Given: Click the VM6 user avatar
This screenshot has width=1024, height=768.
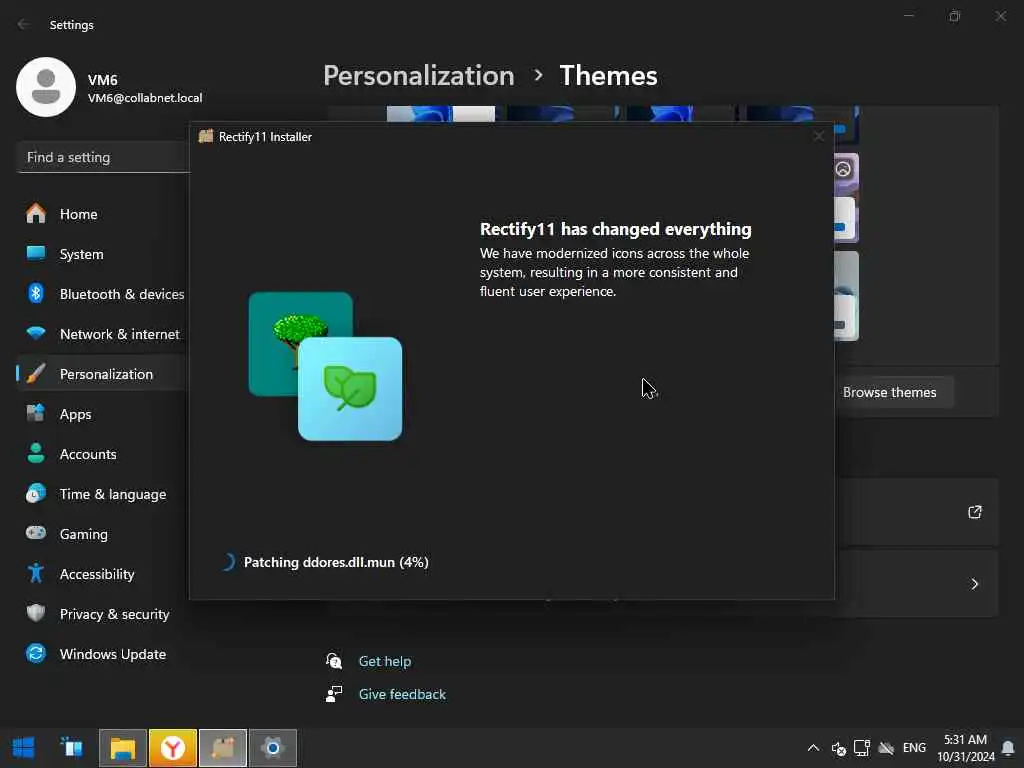Looking at the screenshot, I should pyautogui.click(x=46, y=87).
